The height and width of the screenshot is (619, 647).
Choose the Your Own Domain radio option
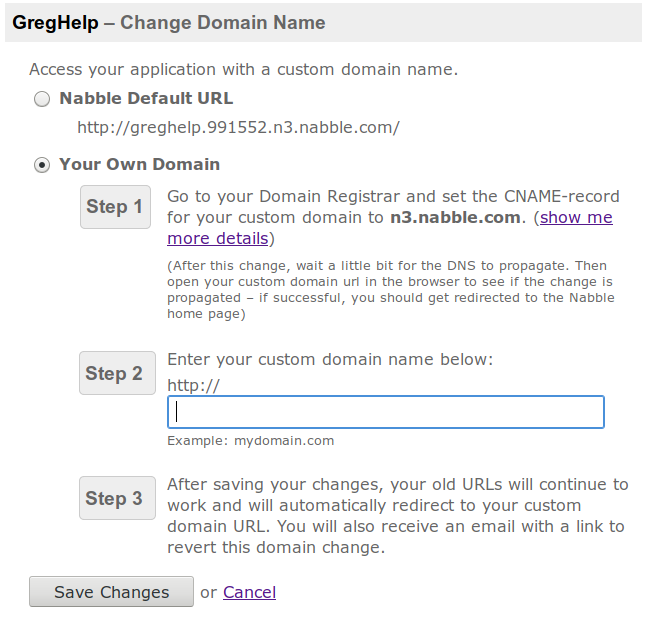[x=42, y=165]
